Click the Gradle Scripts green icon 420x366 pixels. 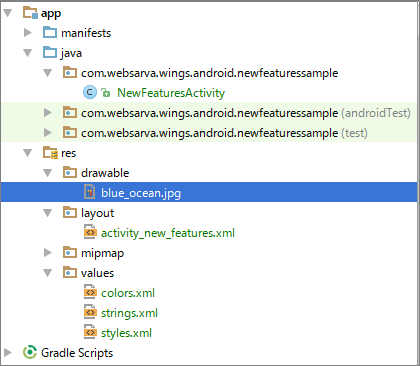[x=30, y=352]
